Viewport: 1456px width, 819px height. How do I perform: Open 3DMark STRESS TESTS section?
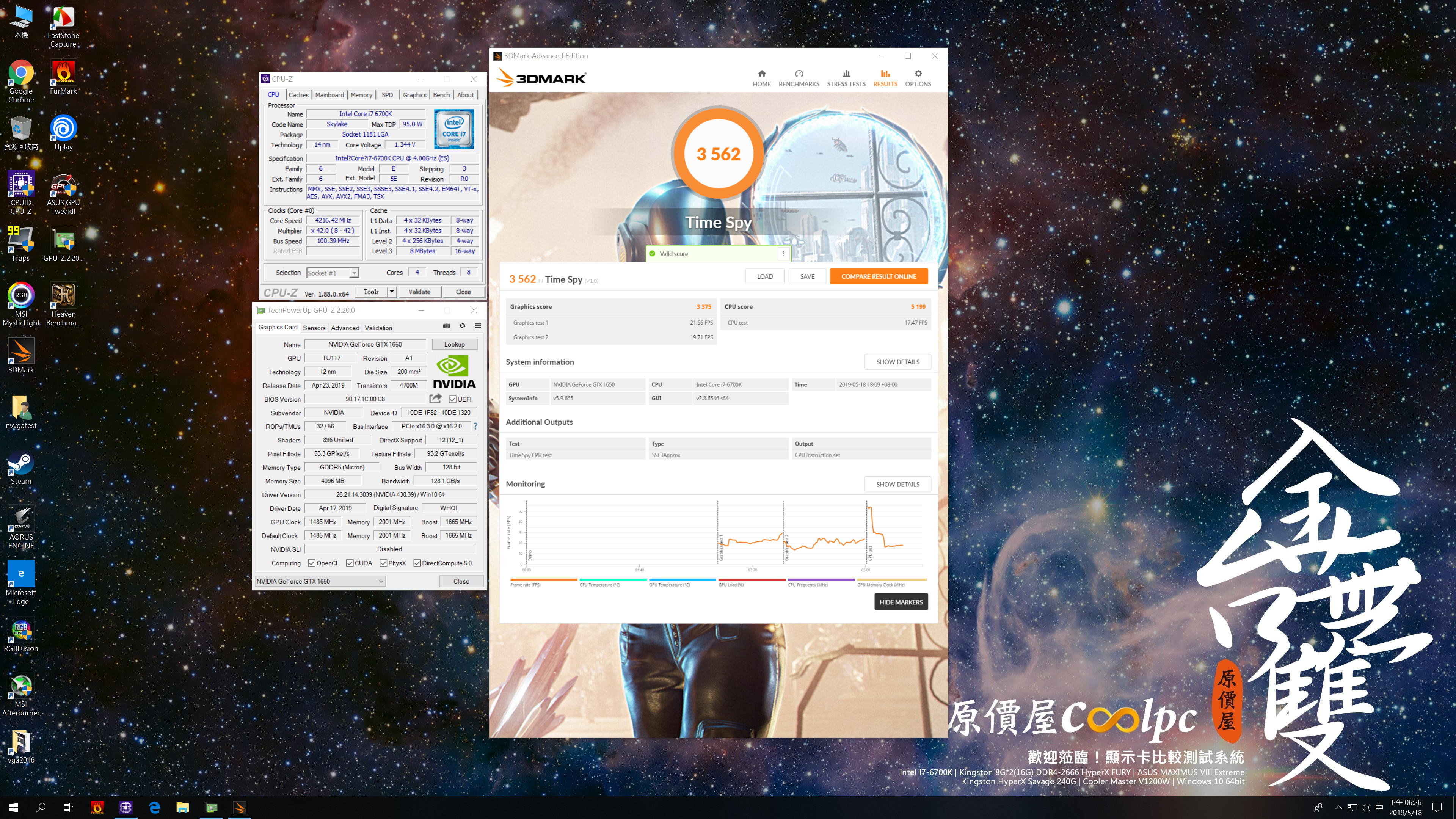click(846, 78)
